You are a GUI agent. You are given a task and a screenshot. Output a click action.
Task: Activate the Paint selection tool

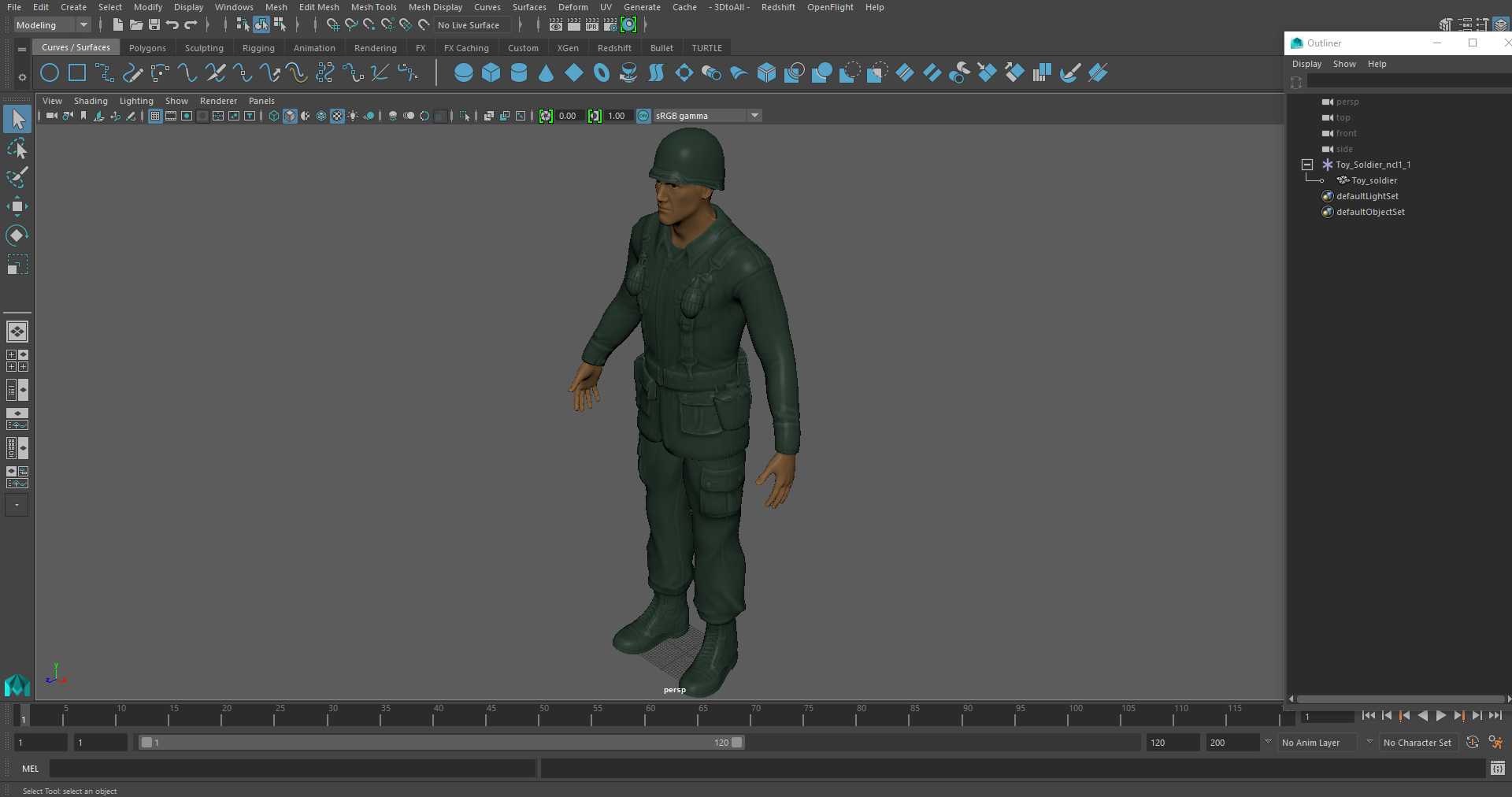point(17,177)
